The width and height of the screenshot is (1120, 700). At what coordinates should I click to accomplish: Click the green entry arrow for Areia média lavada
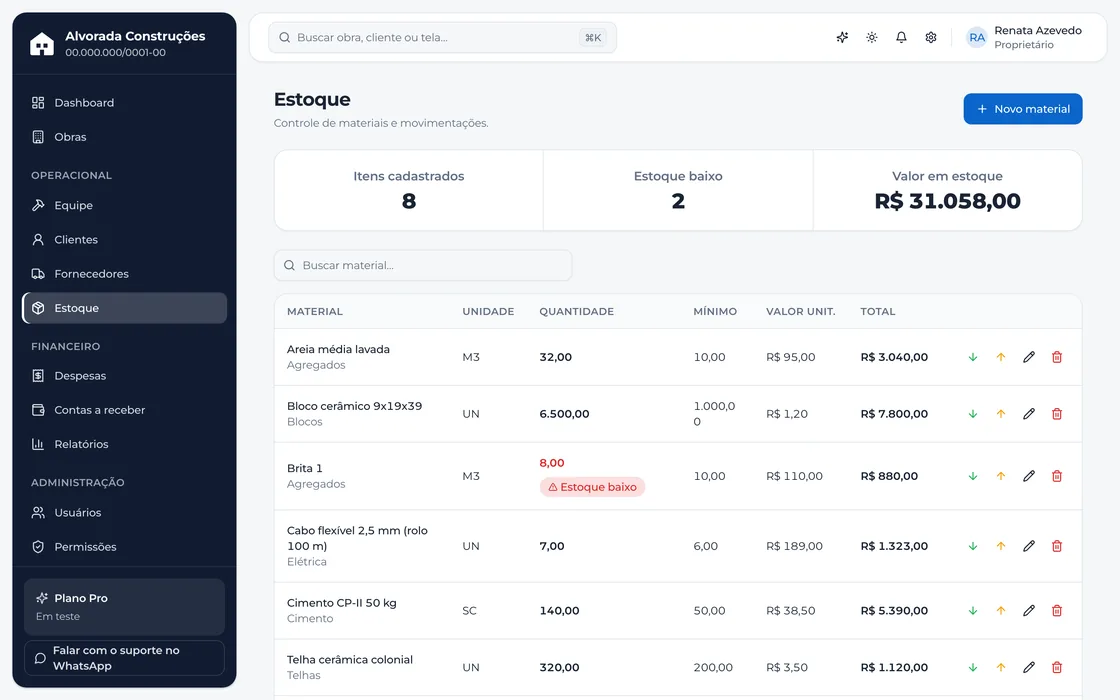point(972,357)
